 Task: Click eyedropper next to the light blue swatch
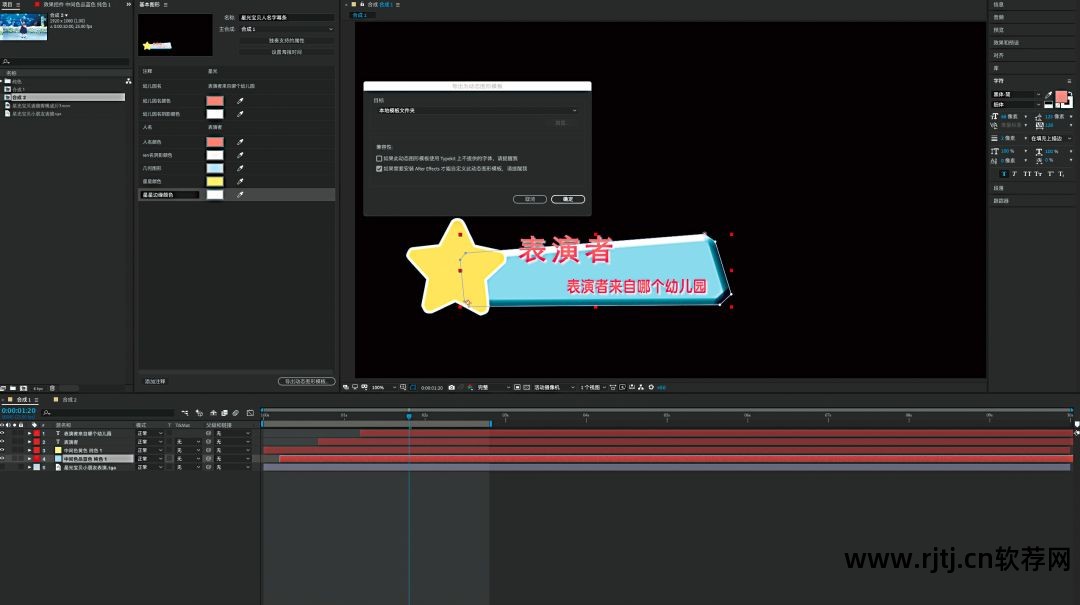240,168
